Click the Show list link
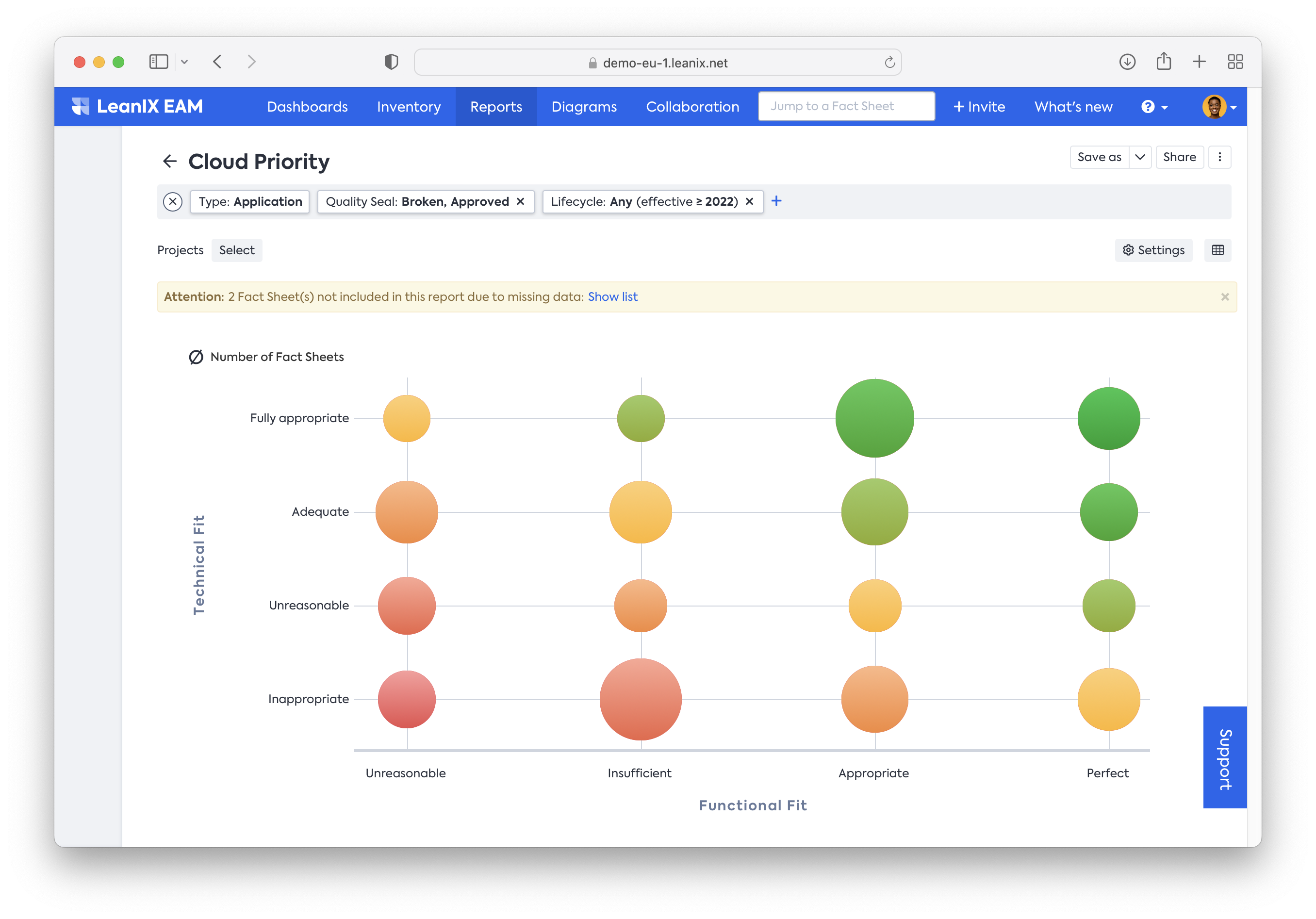Image resolution: width=1316 pixels, height=919 pixels. [612, 297]
